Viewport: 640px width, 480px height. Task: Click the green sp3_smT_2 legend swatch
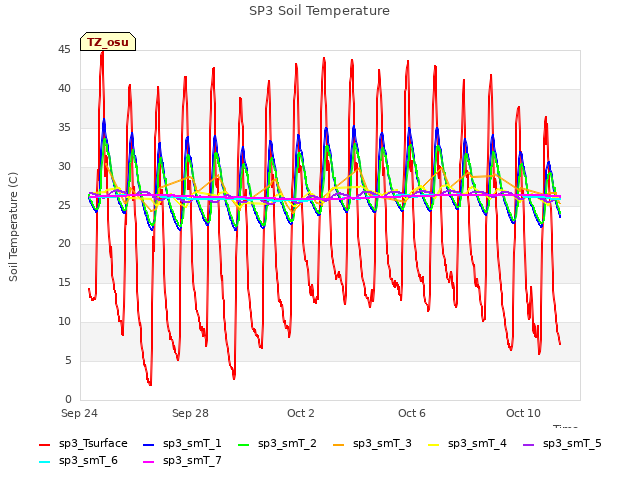(243, 444)
